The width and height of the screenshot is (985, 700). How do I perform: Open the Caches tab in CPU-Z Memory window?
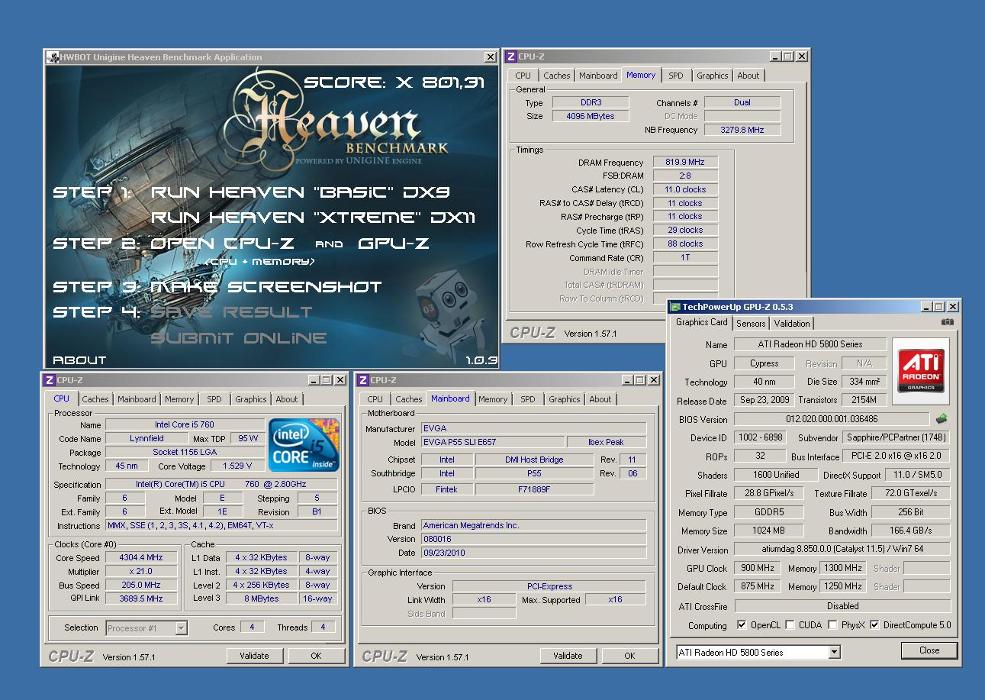557,75
